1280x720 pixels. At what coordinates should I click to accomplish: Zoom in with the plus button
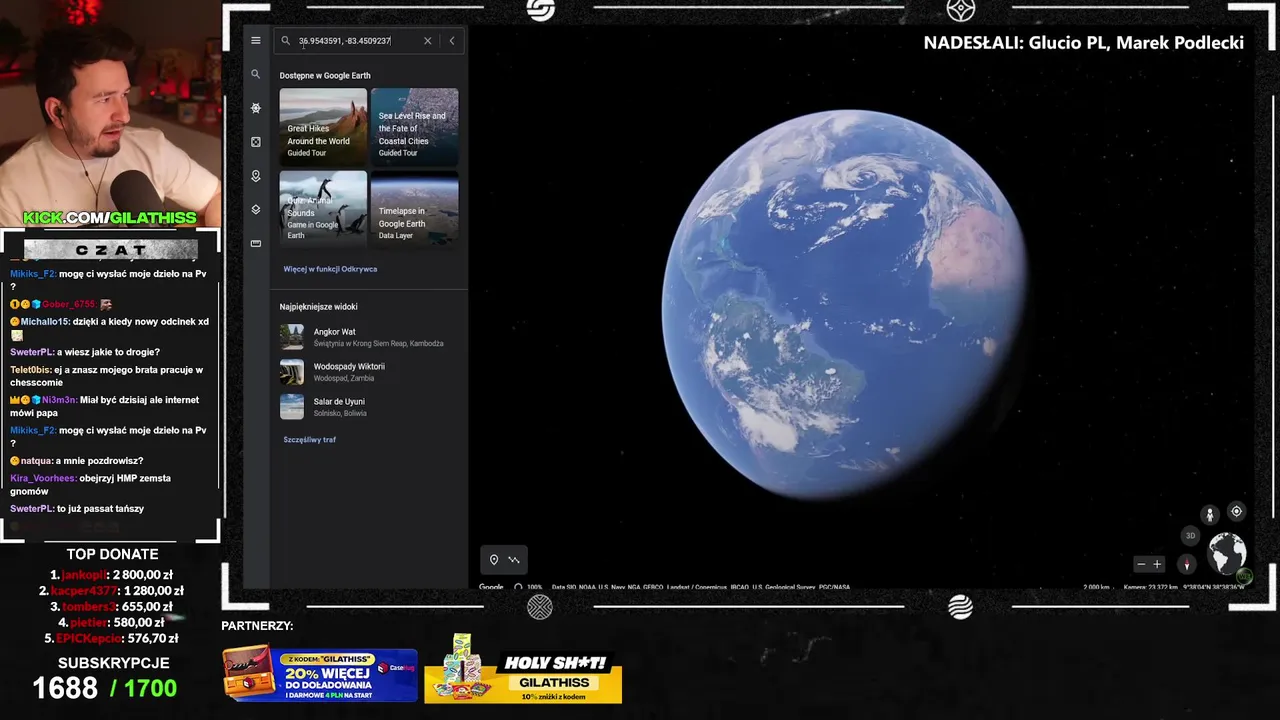tap(1157, 564)
